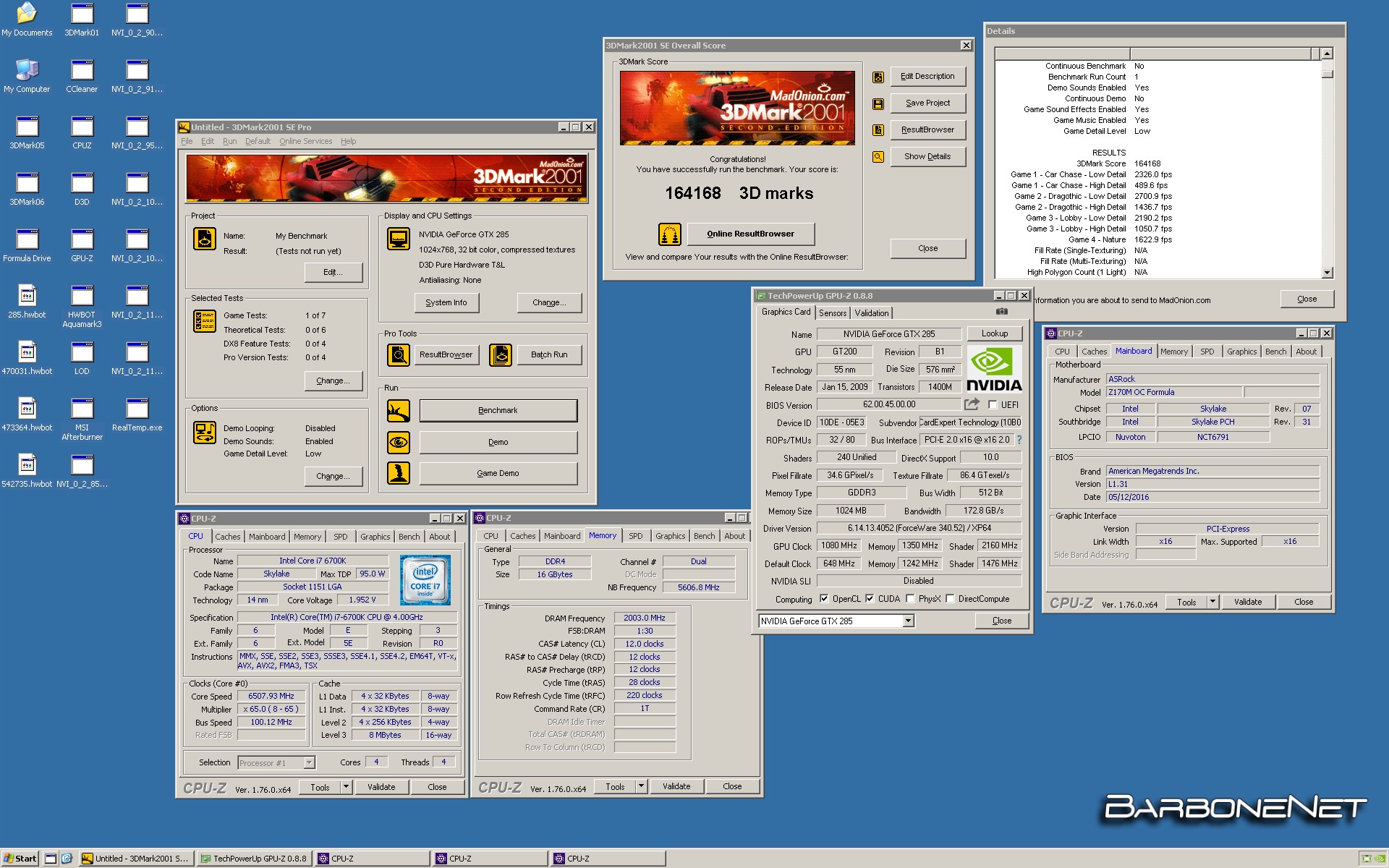Viewport: 1389px width, 868px height.
Task: Click the Lookup button in GPU-Z
Action: [994, 333]
